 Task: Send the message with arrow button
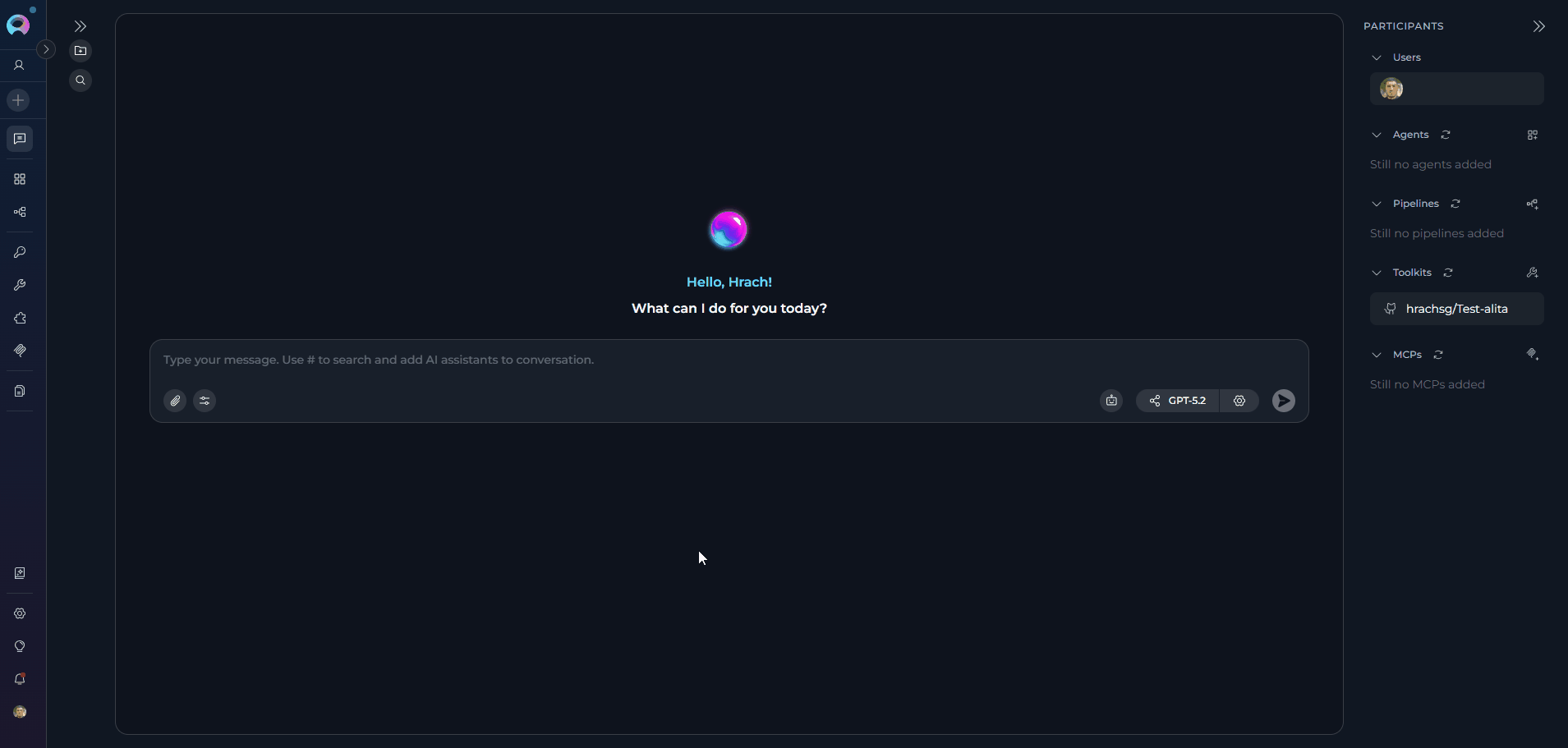(x=1283, y=401)
